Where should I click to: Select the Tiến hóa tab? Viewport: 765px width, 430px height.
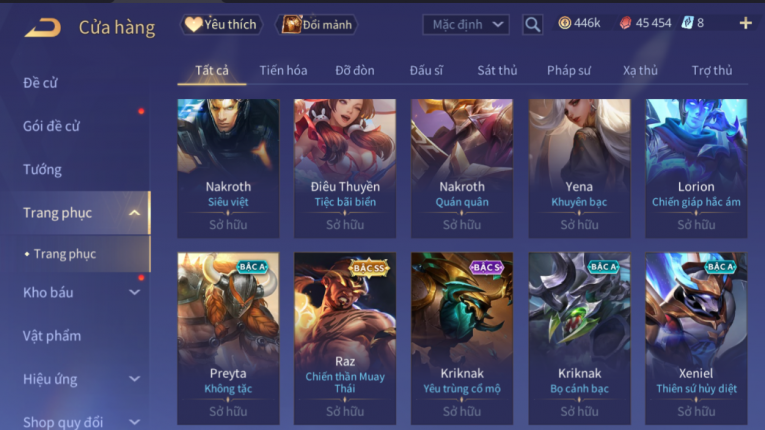pyautogui.click(x=283, y=70)
